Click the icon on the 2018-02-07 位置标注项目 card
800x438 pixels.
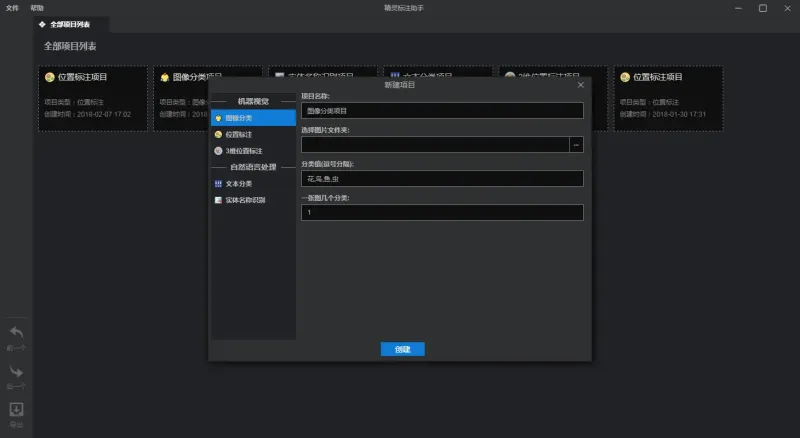[x=49, y=77]
